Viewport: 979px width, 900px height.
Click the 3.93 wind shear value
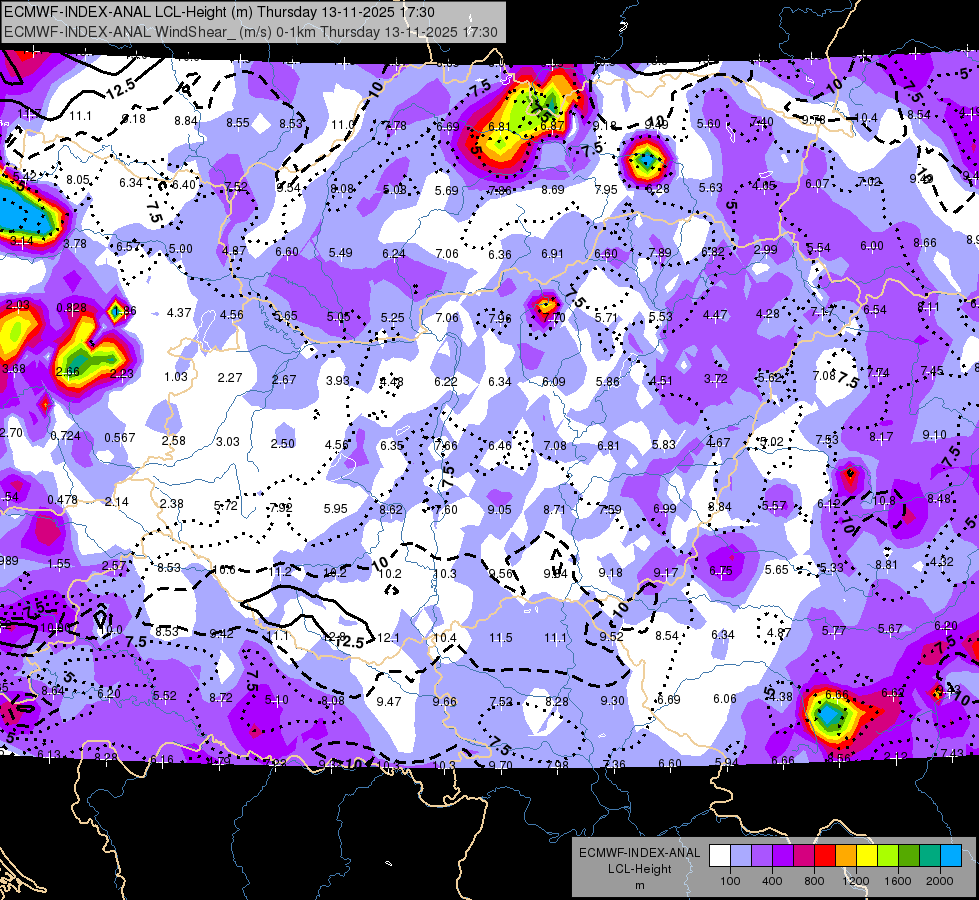338,380
